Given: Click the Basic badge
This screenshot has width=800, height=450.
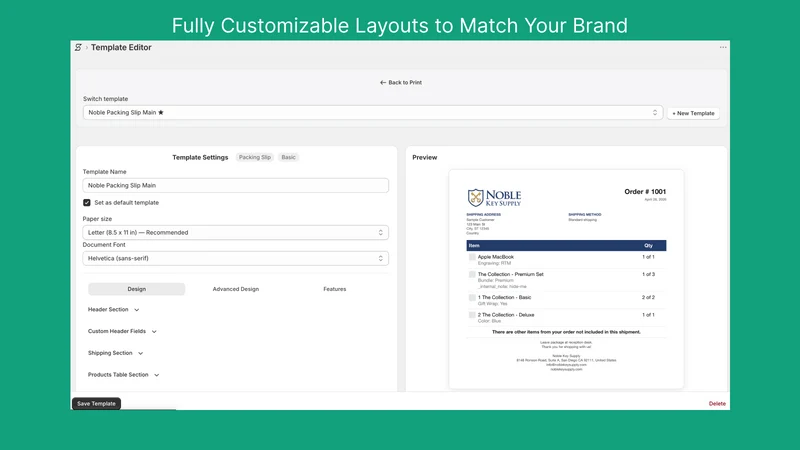Looking at the screenshot, I should [288, 157].
